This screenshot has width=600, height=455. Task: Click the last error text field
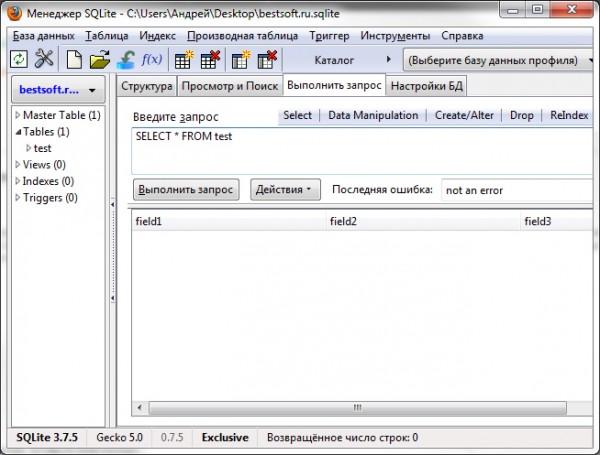click(x=517, y=190)
